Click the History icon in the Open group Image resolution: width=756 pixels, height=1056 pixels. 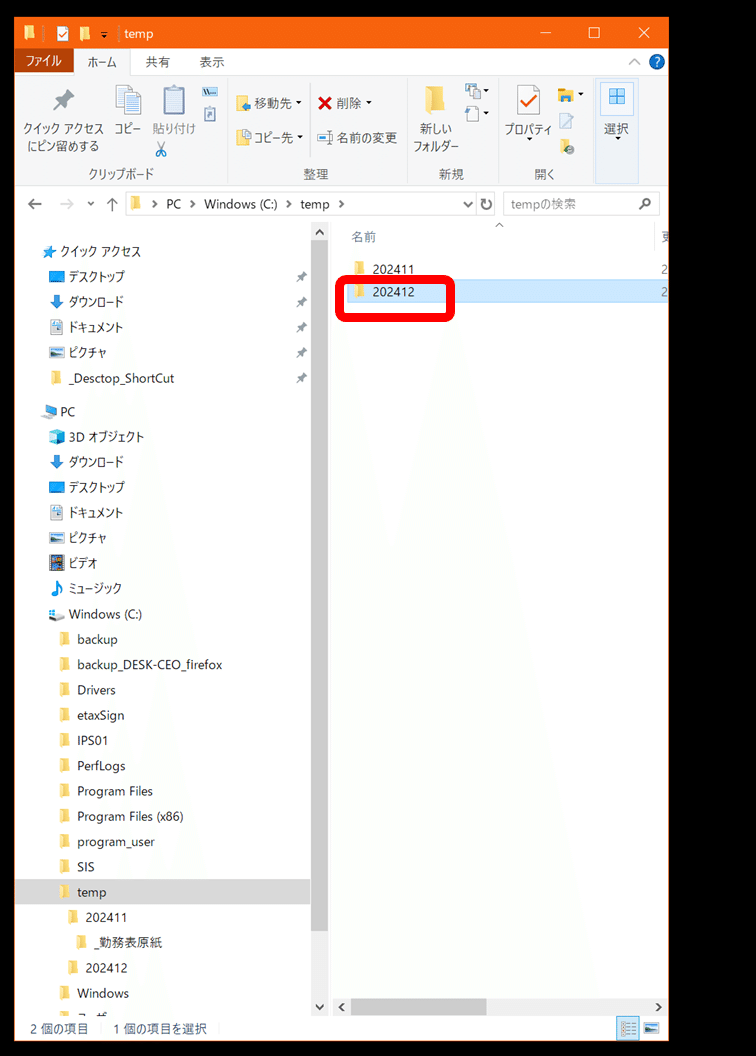point(567,146)
